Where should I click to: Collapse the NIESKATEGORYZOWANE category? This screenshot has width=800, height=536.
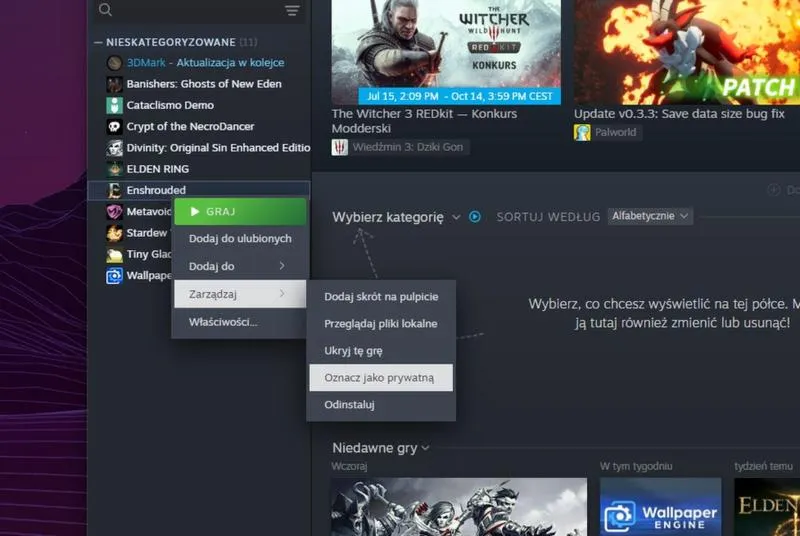98,42
